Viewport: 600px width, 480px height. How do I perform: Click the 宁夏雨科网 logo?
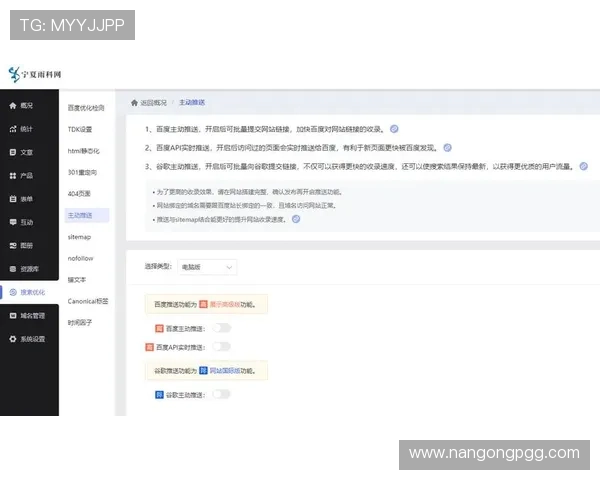[x=35, y=74]
